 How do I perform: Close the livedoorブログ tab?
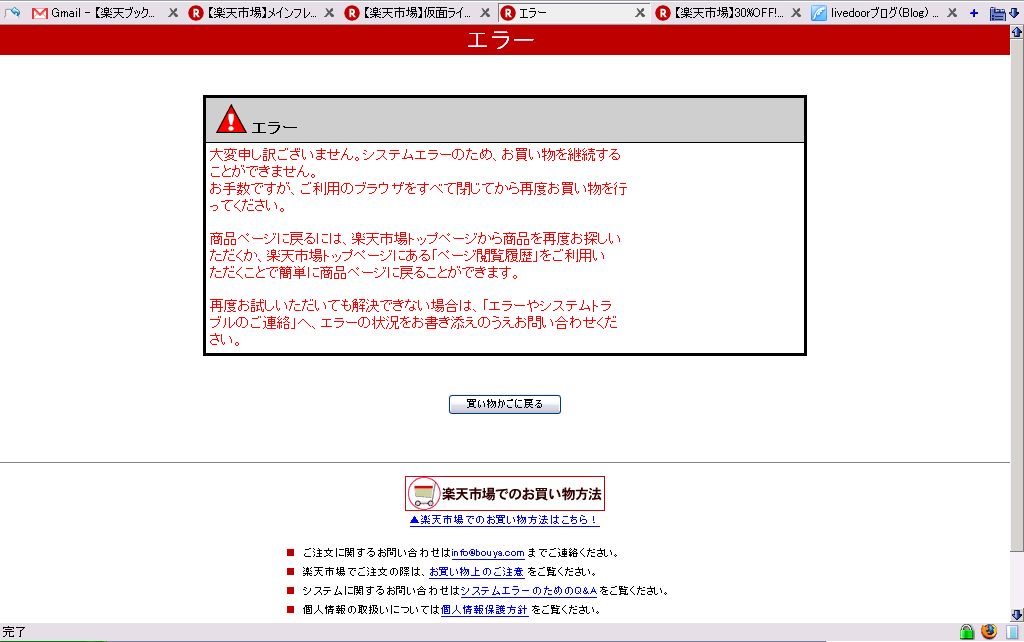pos(952,12)
